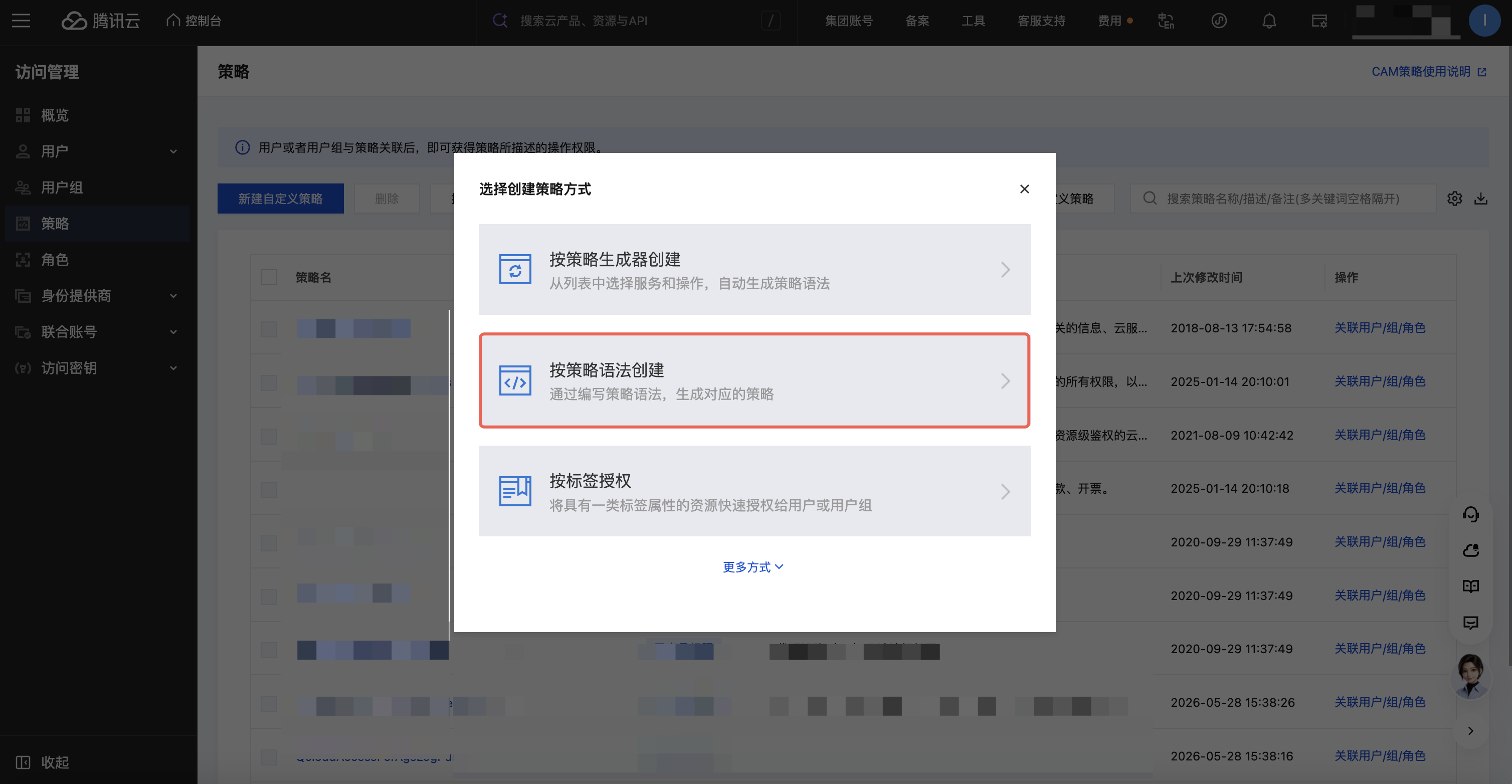Open the customer service headset widget
Viewport: 1512px width, 784px height.
pyautogui.click(x=1470, y=515)
